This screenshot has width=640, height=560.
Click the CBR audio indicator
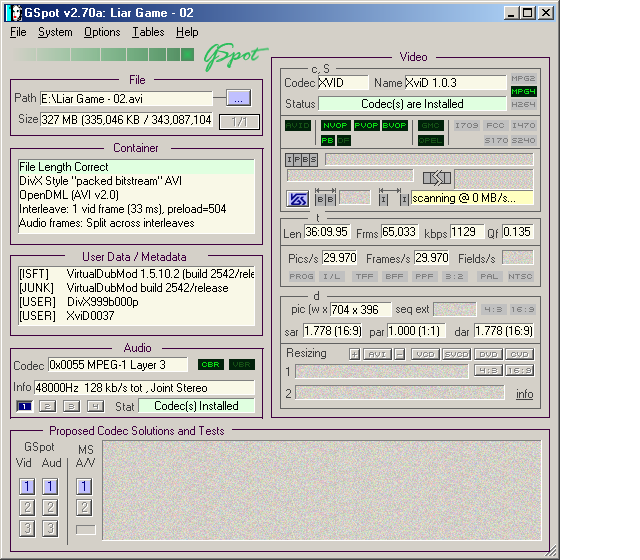coord(211,364)
